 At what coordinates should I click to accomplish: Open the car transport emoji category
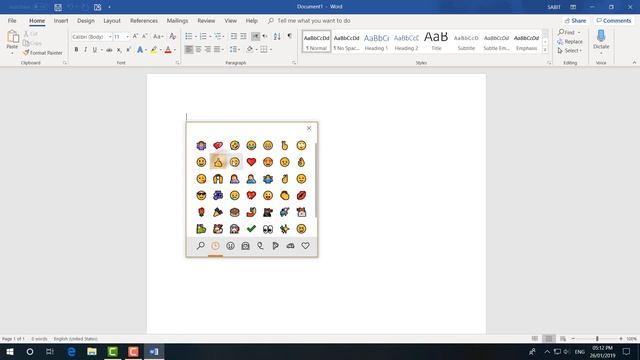click(290, 246)
